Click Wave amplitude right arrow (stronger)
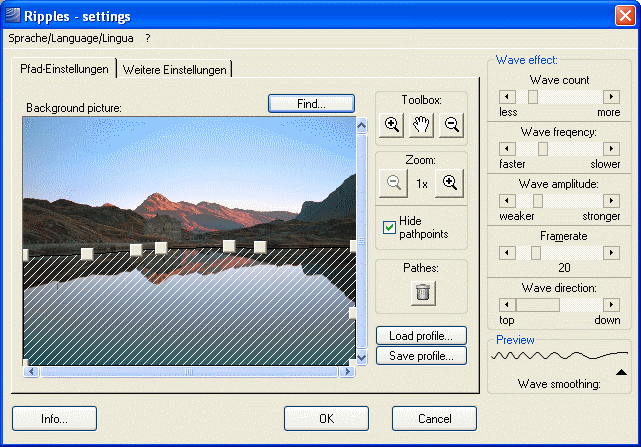Screen dimensions: 641x447 pyautogui.click(x=612, y=201)
